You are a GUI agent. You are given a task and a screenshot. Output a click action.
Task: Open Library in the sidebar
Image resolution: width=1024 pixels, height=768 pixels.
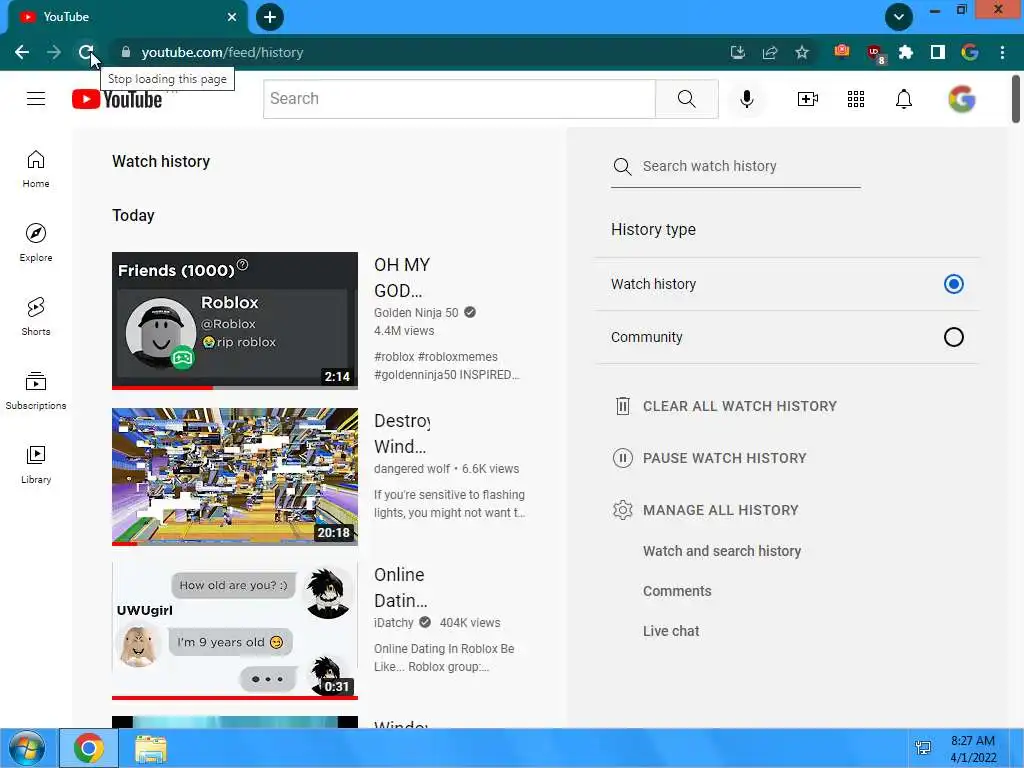pos(36,464)
